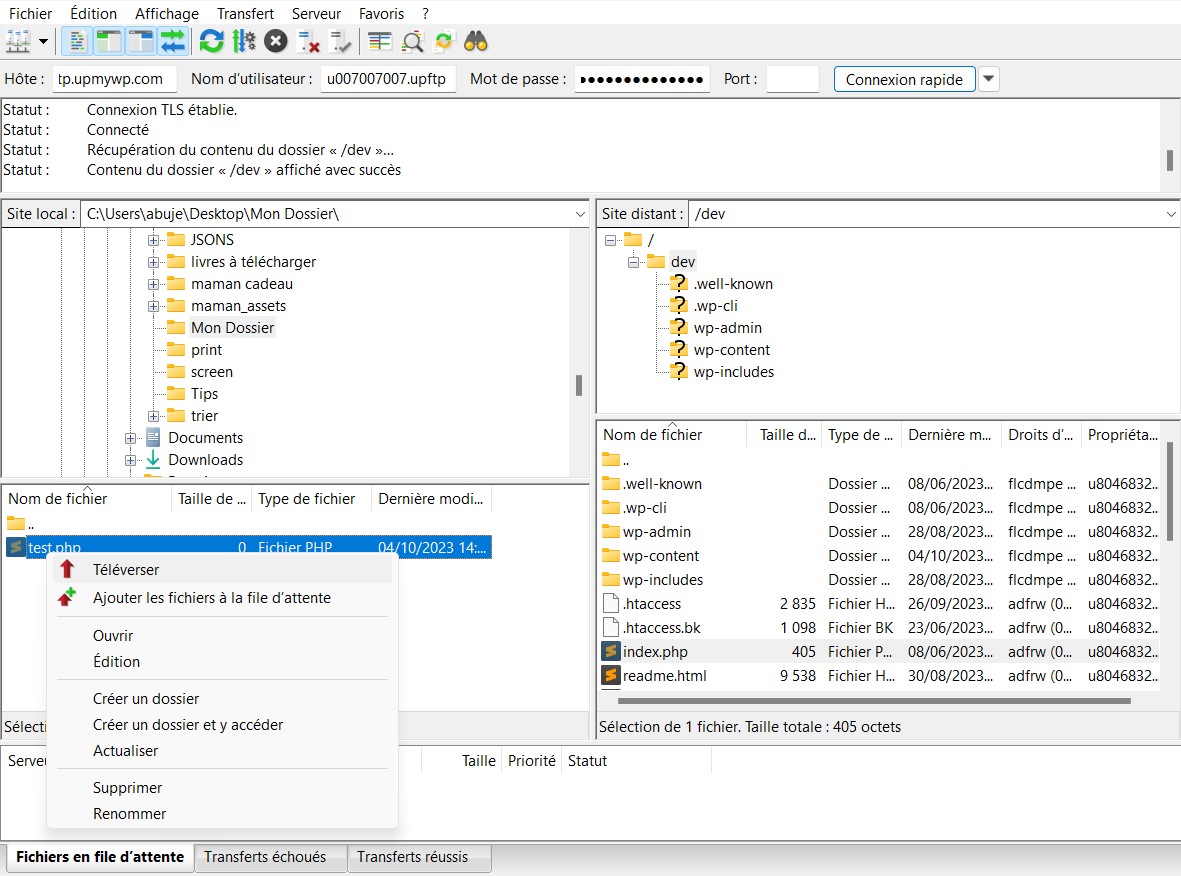
Task: Choose Créer un dossier et y accéder
Action: click(x=223, y=725)
